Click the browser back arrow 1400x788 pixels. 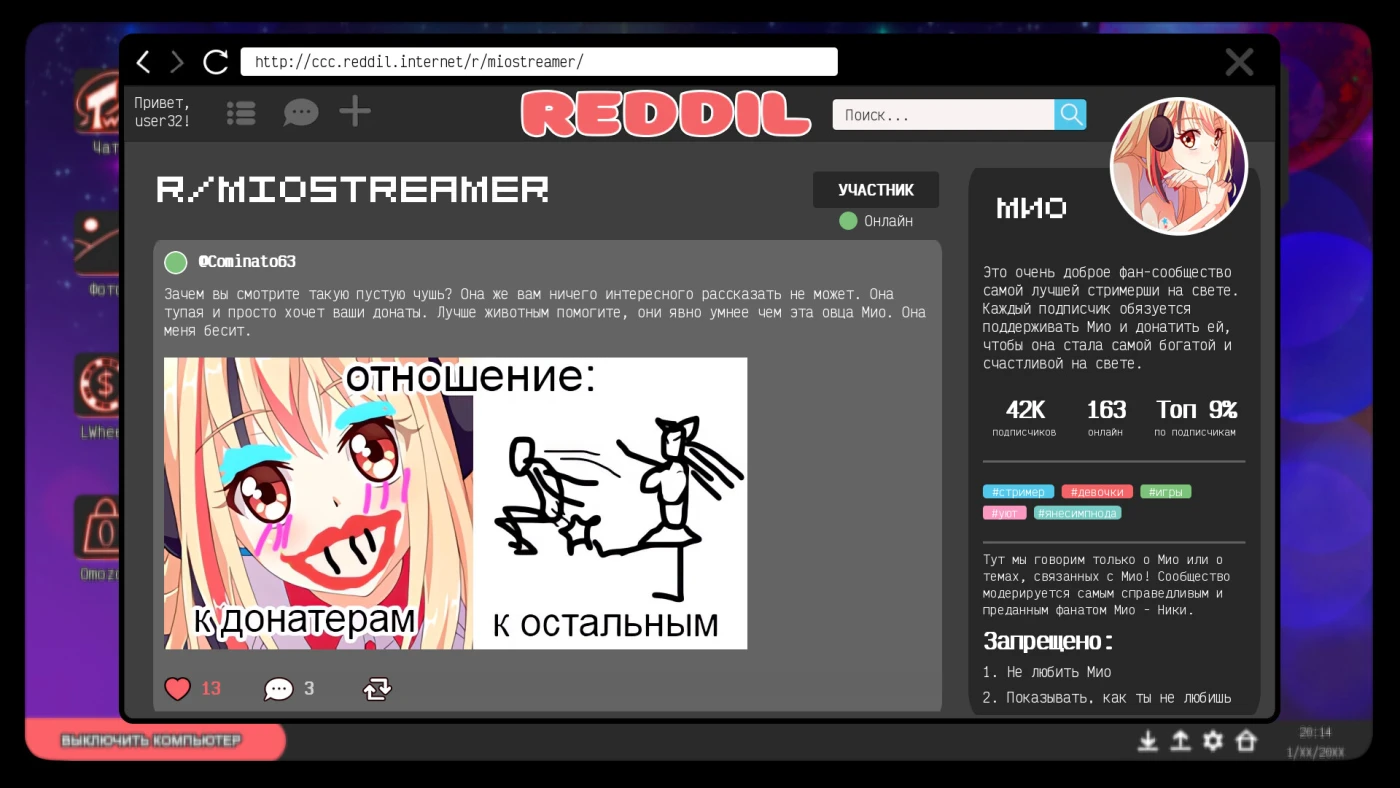click(143, 62)
